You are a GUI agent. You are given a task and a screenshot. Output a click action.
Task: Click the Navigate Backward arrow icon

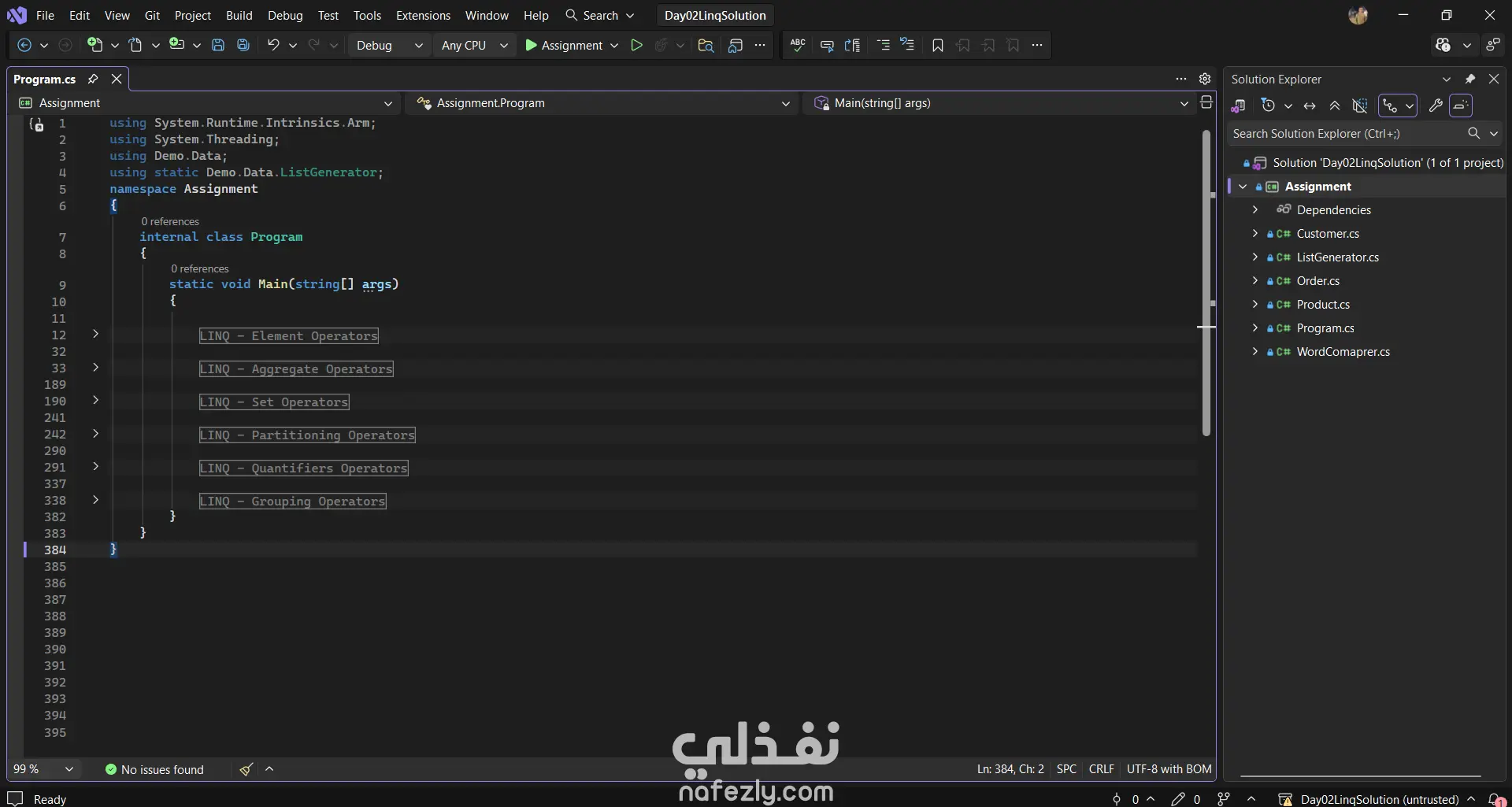(24, 46)
